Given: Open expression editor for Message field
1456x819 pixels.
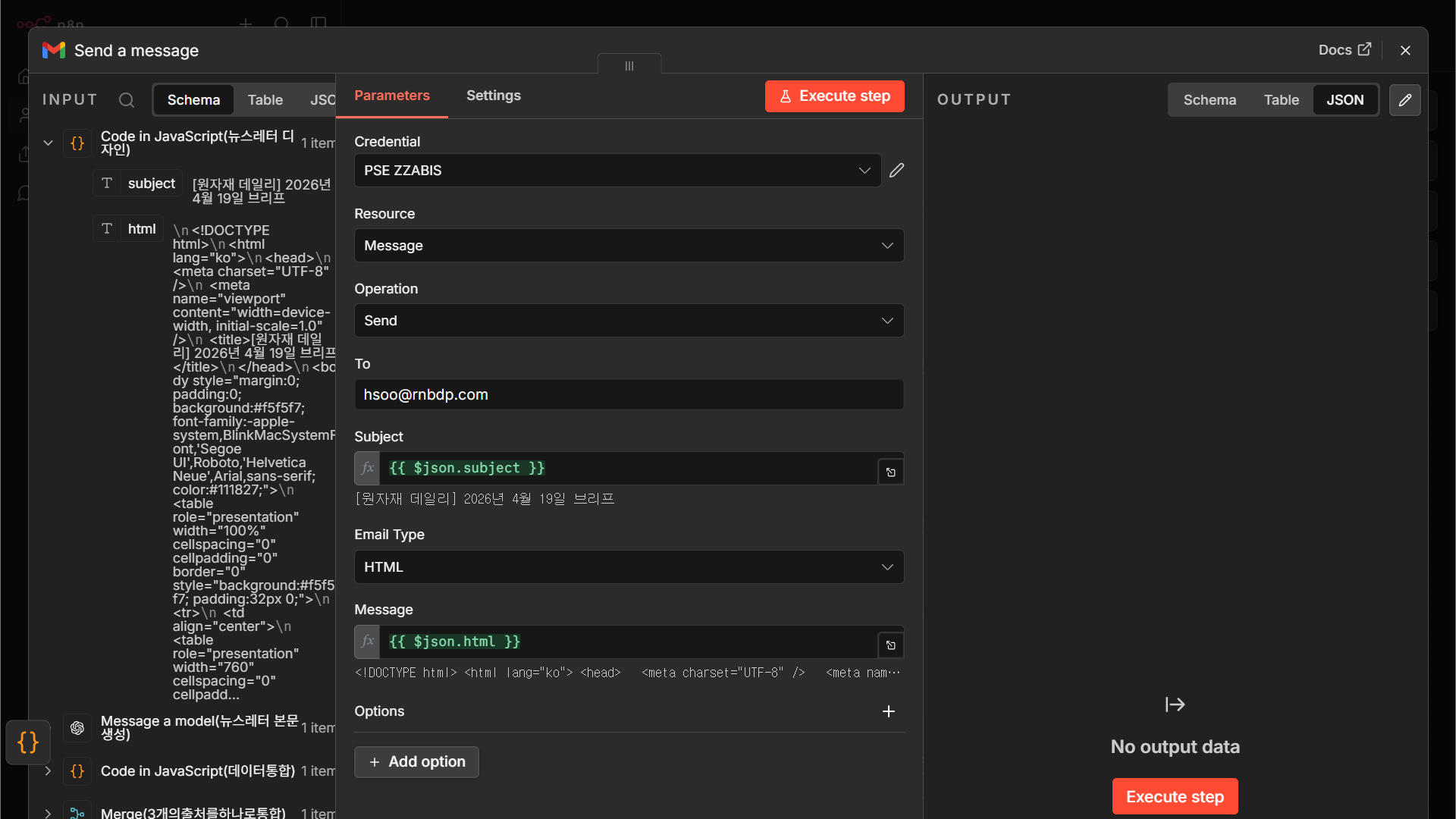Looking at the screenshot, I should click(x=891, y=645).
